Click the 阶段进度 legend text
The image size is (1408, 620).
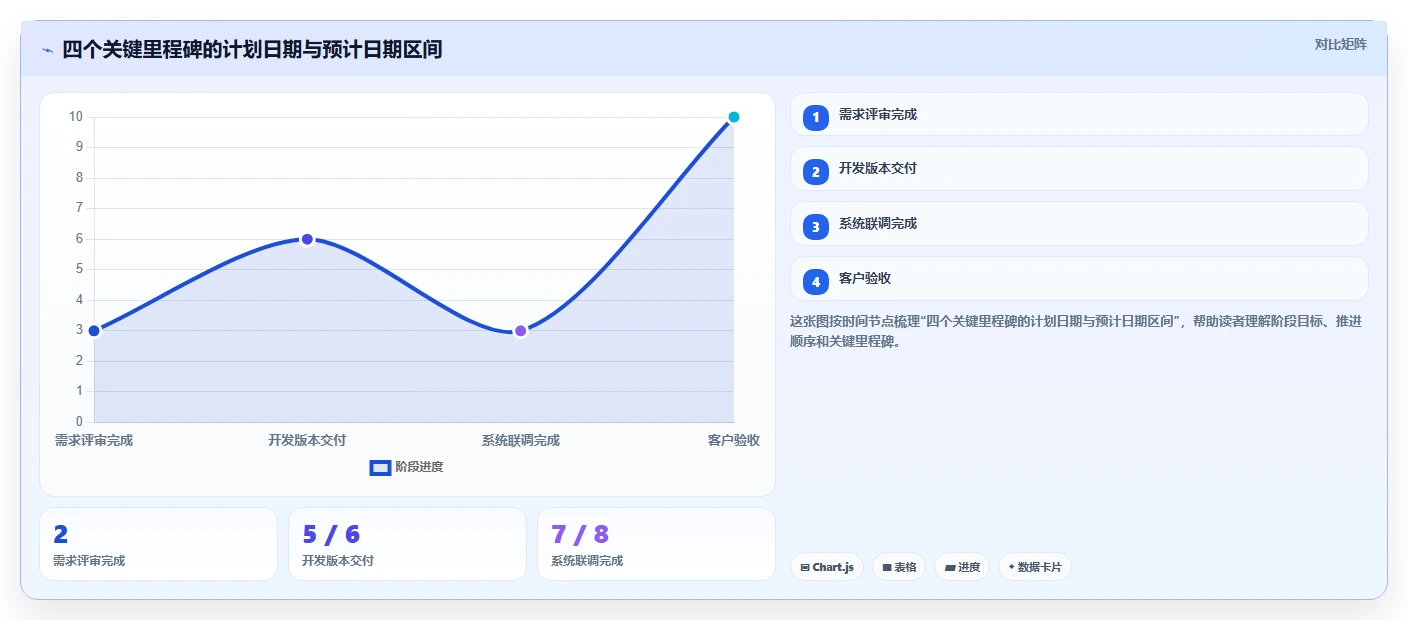(419, 467)
